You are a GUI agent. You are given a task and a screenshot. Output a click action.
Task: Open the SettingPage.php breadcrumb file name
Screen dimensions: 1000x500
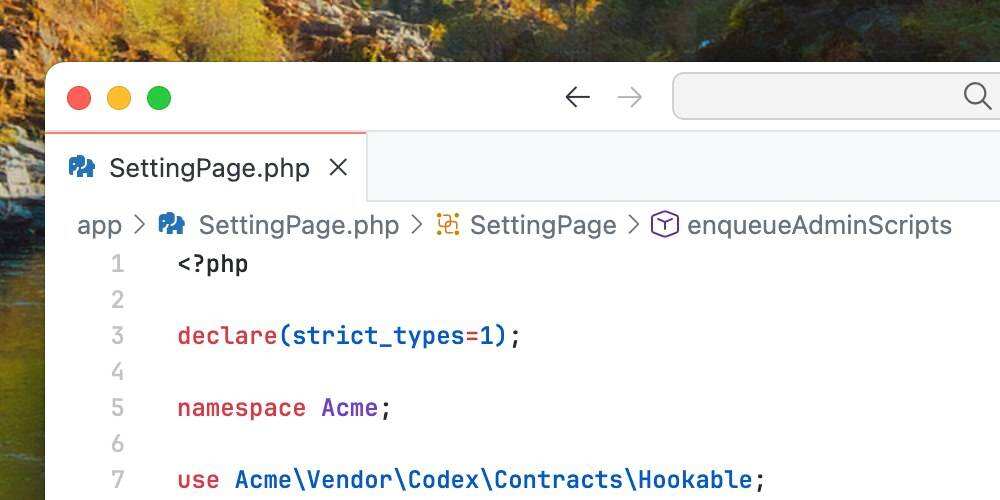(298, 225)
